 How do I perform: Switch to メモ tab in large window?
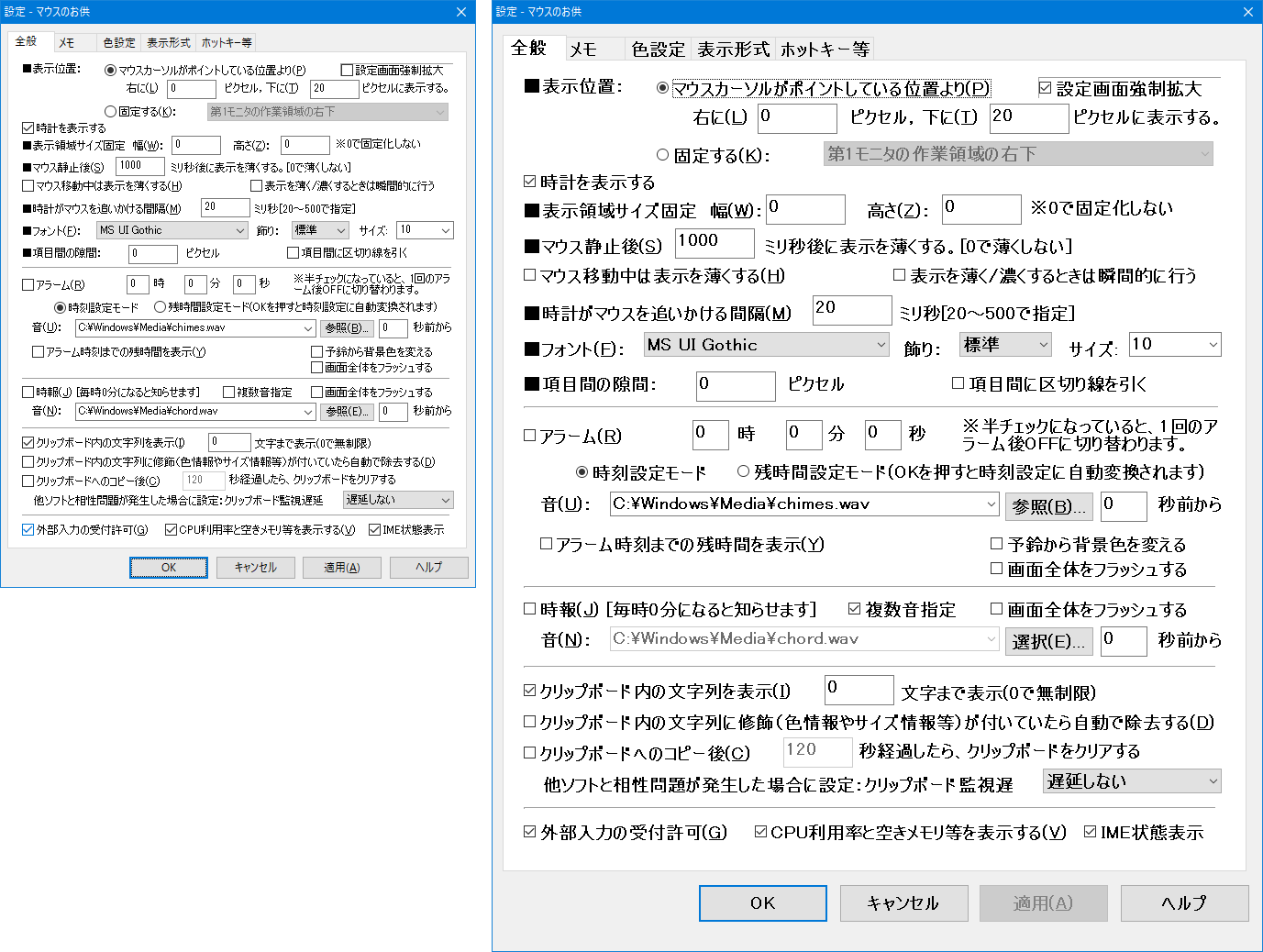tap(582, 50)
